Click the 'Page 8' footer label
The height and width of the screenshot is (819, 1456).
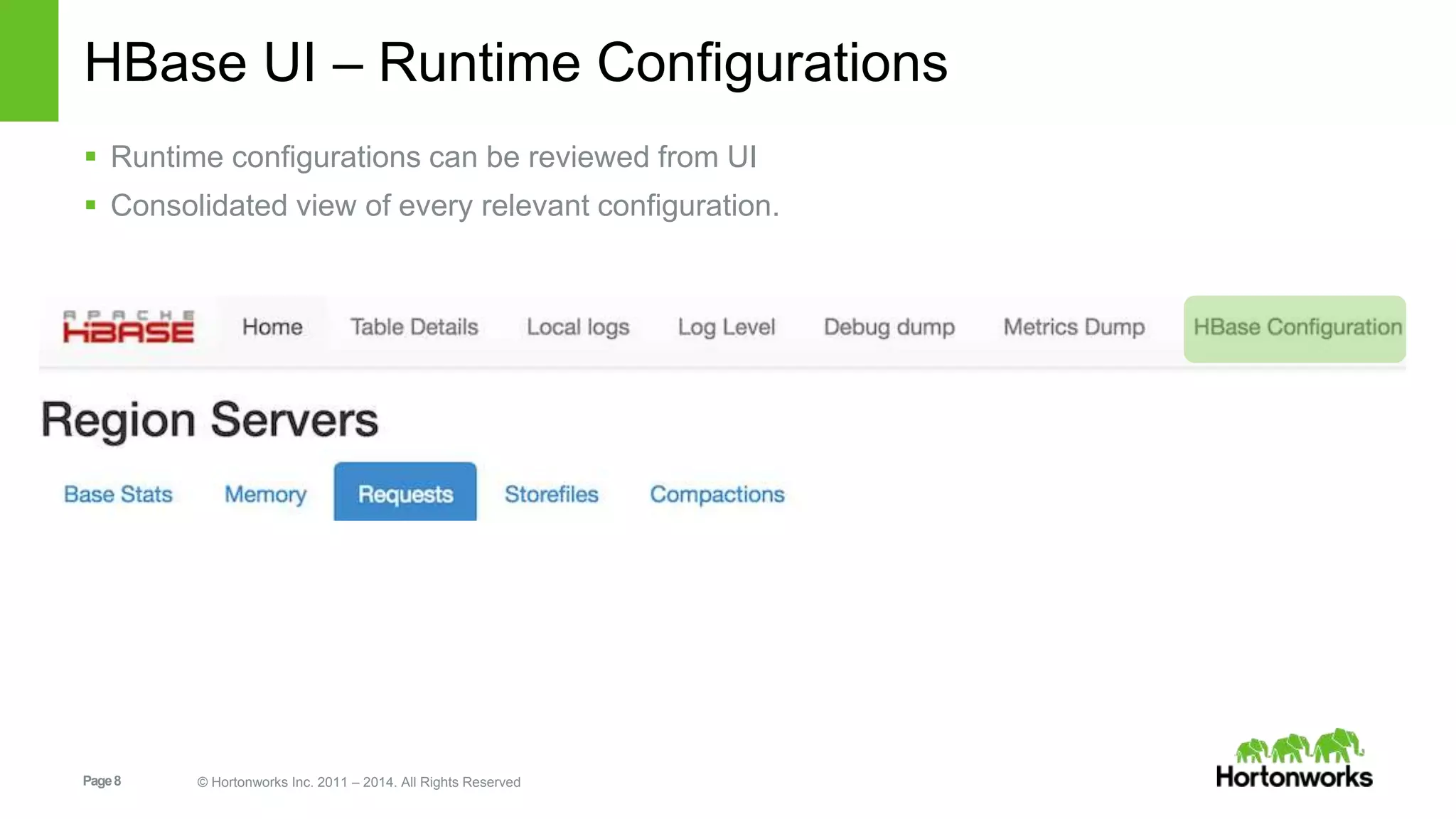click(102, 781)
